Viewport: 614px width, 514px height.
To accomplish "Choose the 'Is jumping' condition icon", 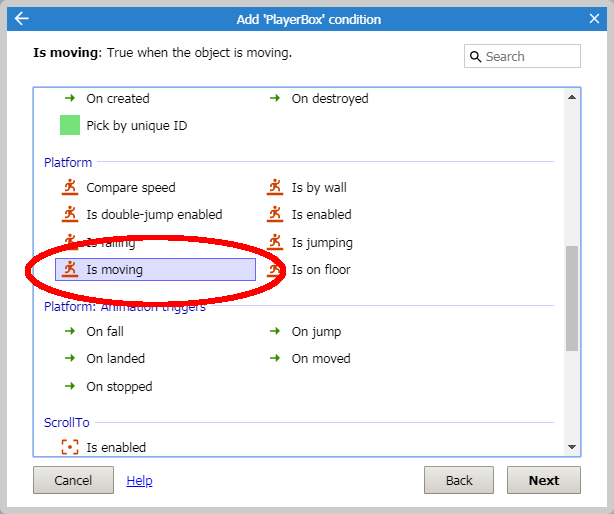I will [x=275, y=242].
